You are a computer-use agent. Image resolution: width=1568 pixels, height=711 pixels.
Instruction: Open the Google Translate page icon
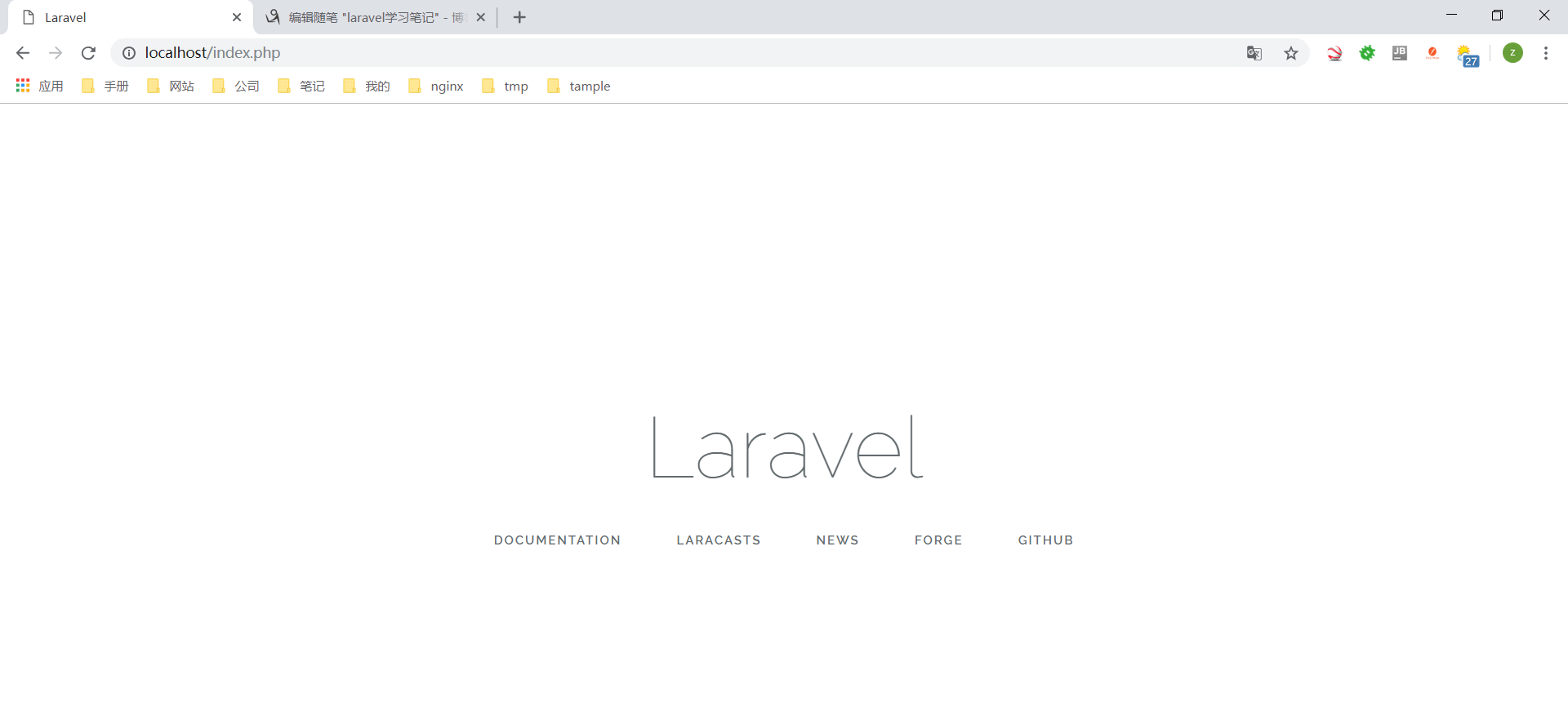tap(1254, 53)
